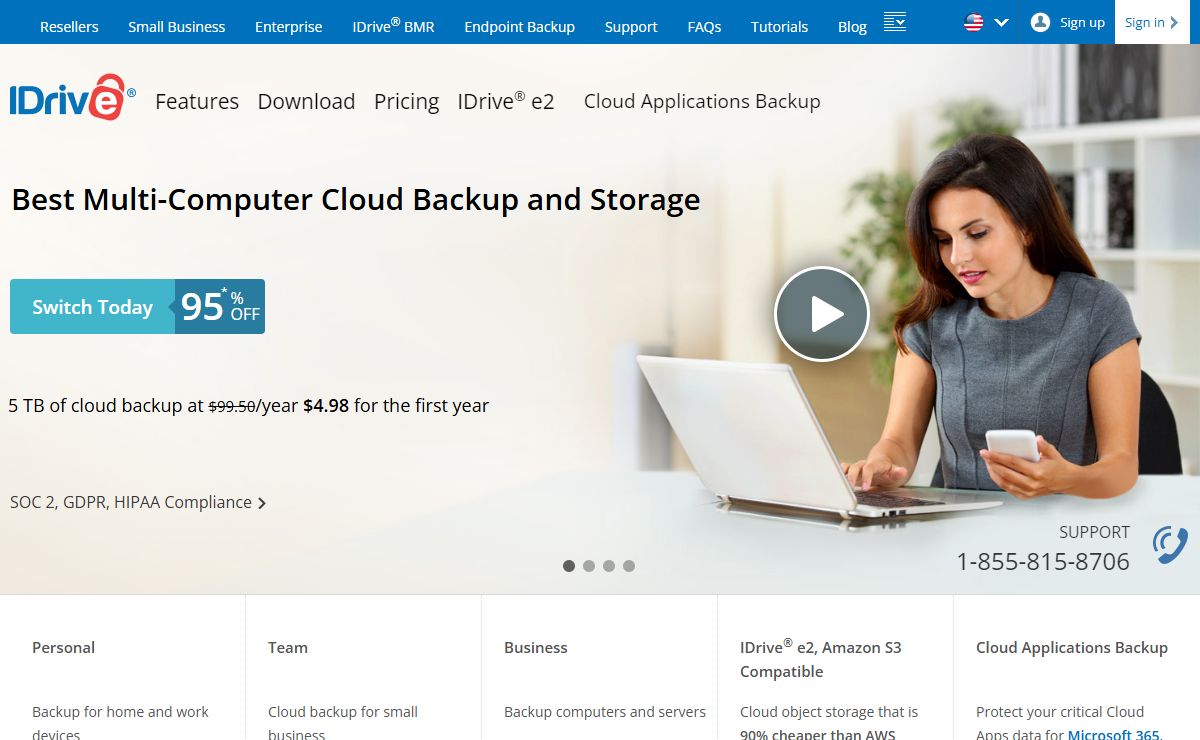1200x740 pixels.
Task: Open Pricing page
Action: (x=406, y=101)
